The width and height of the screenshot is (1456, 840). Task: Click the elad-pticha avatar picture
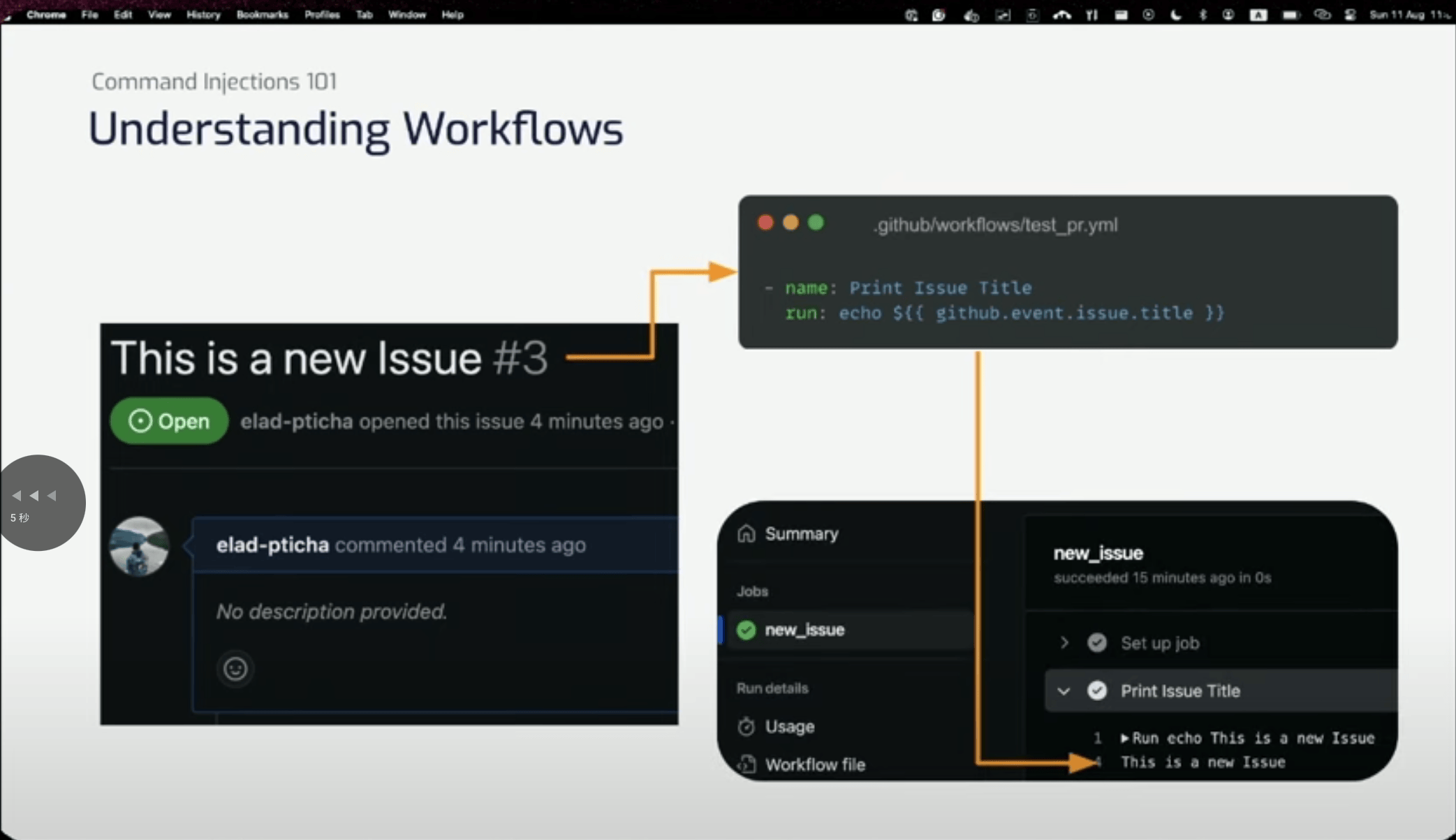tap(139, 546)
